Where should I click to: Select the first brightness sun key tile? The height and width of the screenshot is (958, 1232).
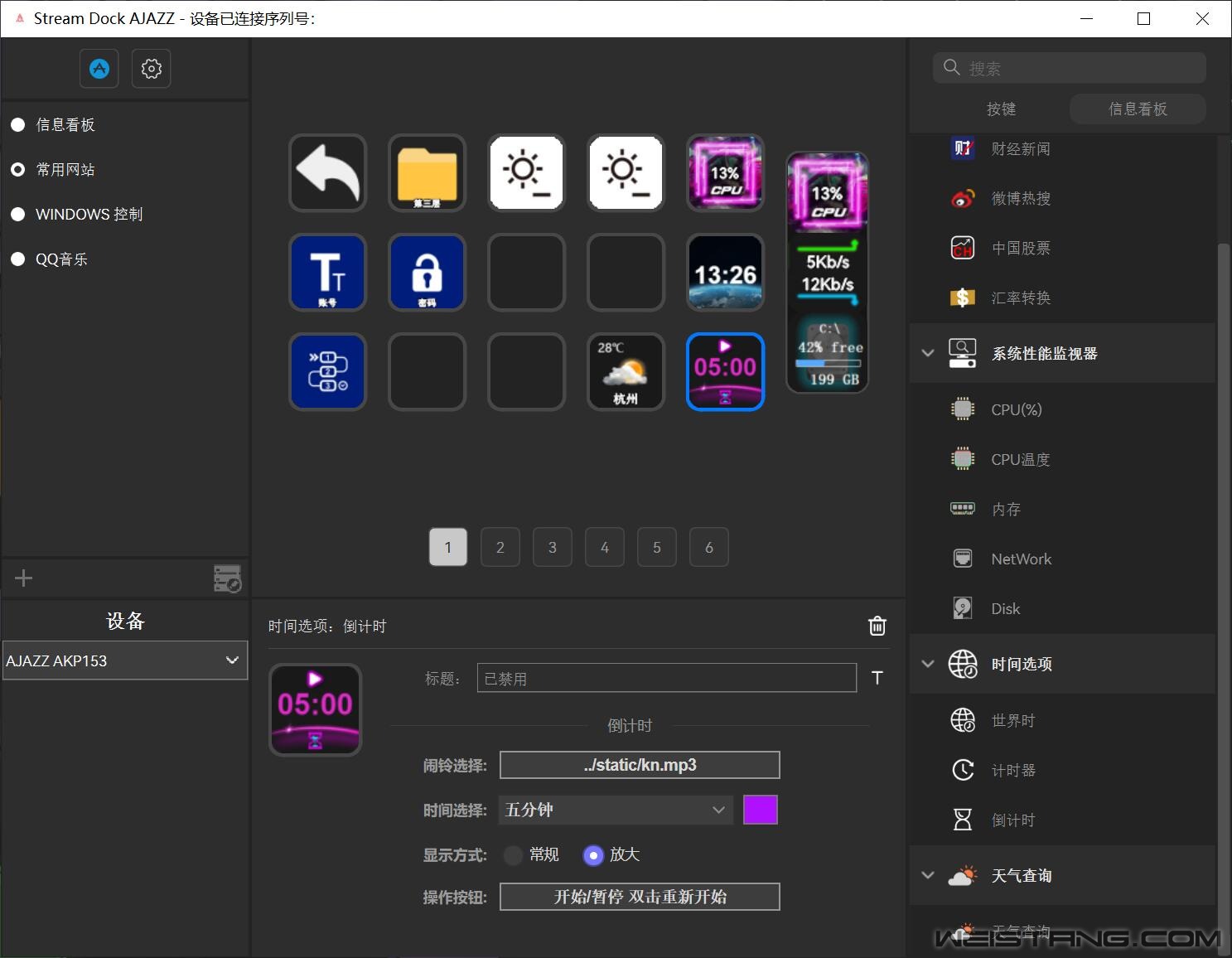[527, 172]
